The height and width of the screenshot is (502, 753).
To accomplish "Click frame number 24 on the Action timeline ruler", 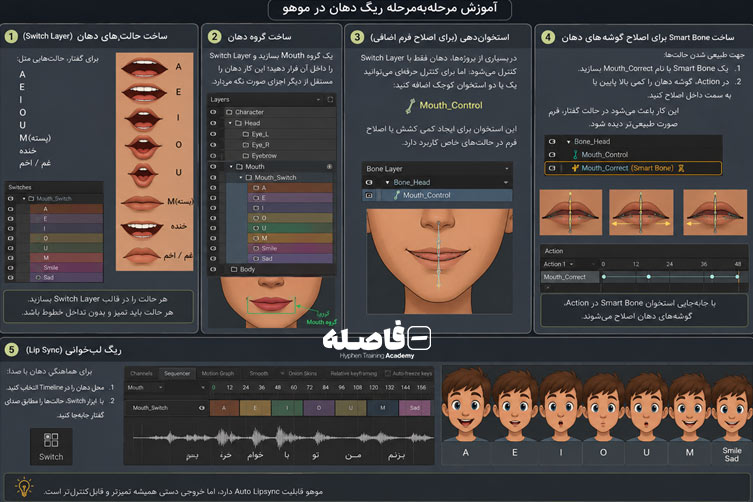I will pos(669,264).
